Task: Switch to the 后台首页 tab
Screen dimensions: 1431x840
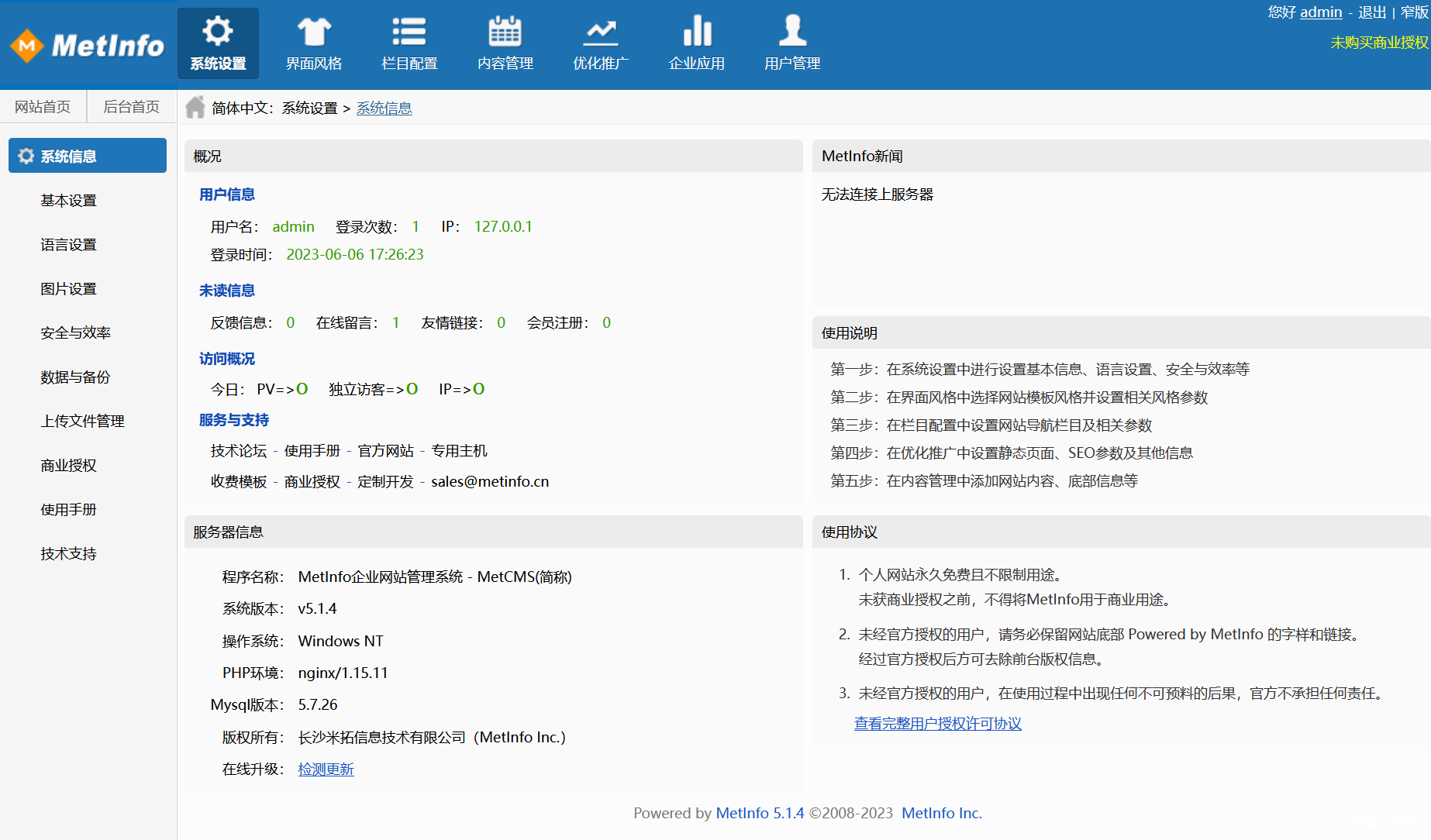Action: [130, 105]
